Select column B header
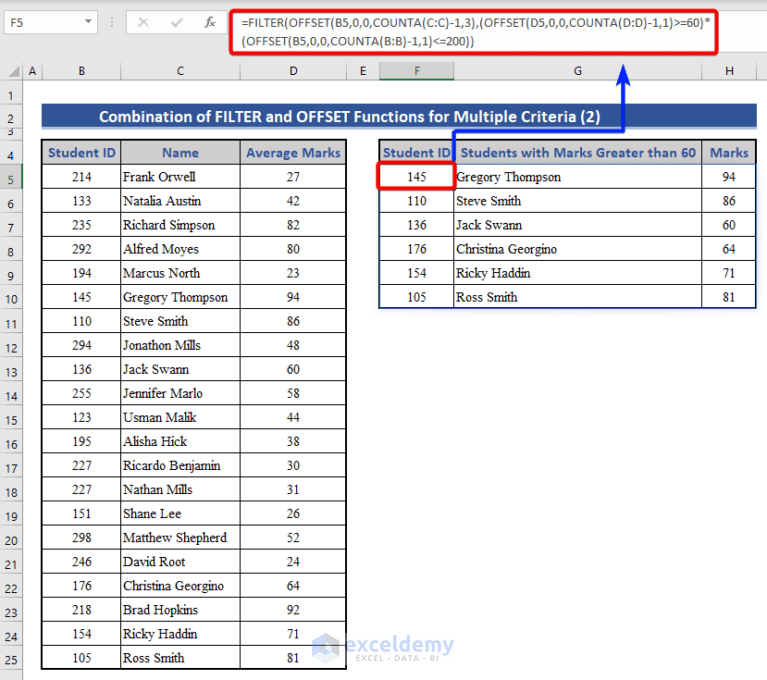This screenshot has width=767, height=680. pyautogui.click(x=82, y=71)
